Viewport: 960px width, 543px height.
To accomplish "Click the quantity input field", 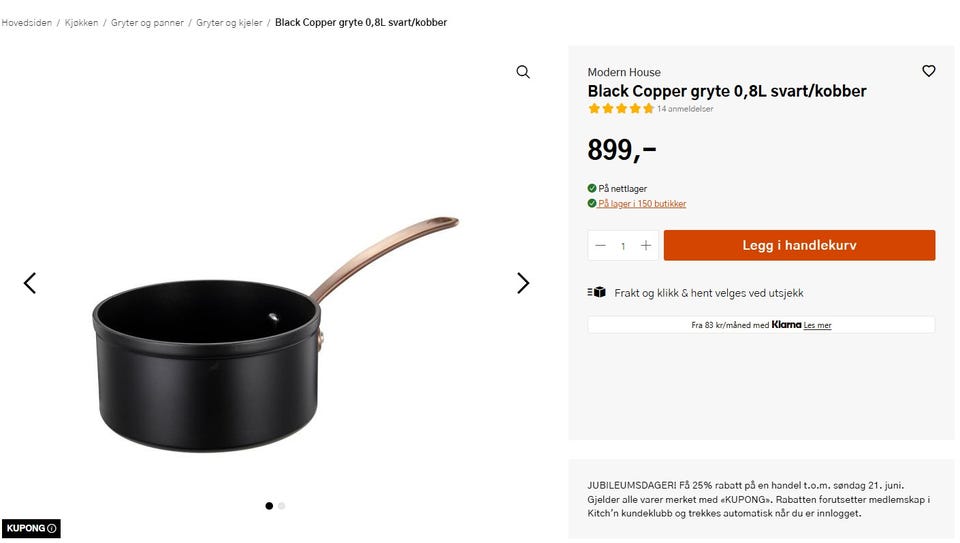I will point(623,245).
